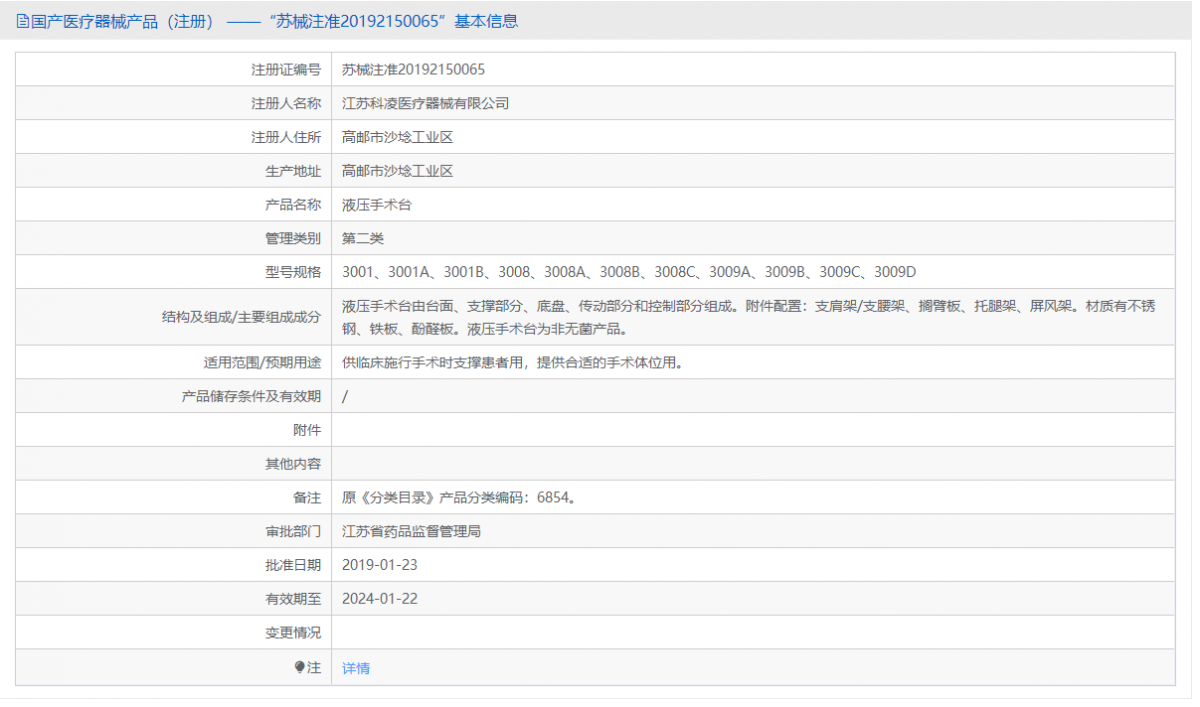Screen dimensions: 1200x707
Task: Select the slash value in 产品储存条件及有效期 row
Action: 345,396
